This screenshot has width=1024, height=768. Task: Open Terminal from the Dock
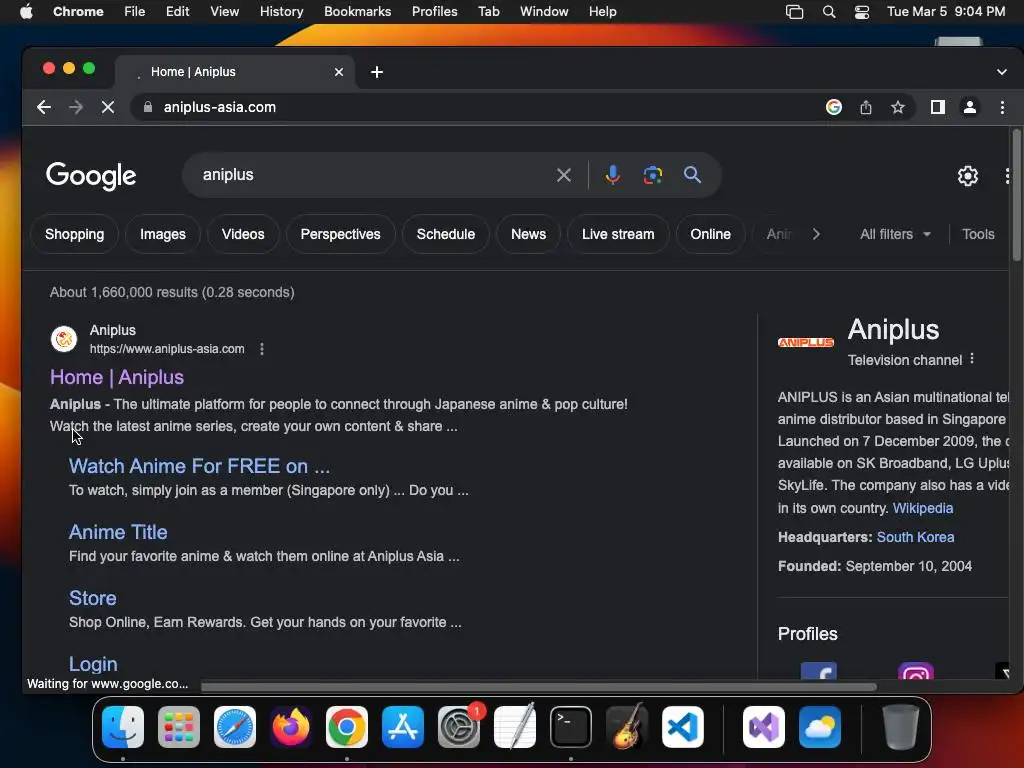click(571, 727)
